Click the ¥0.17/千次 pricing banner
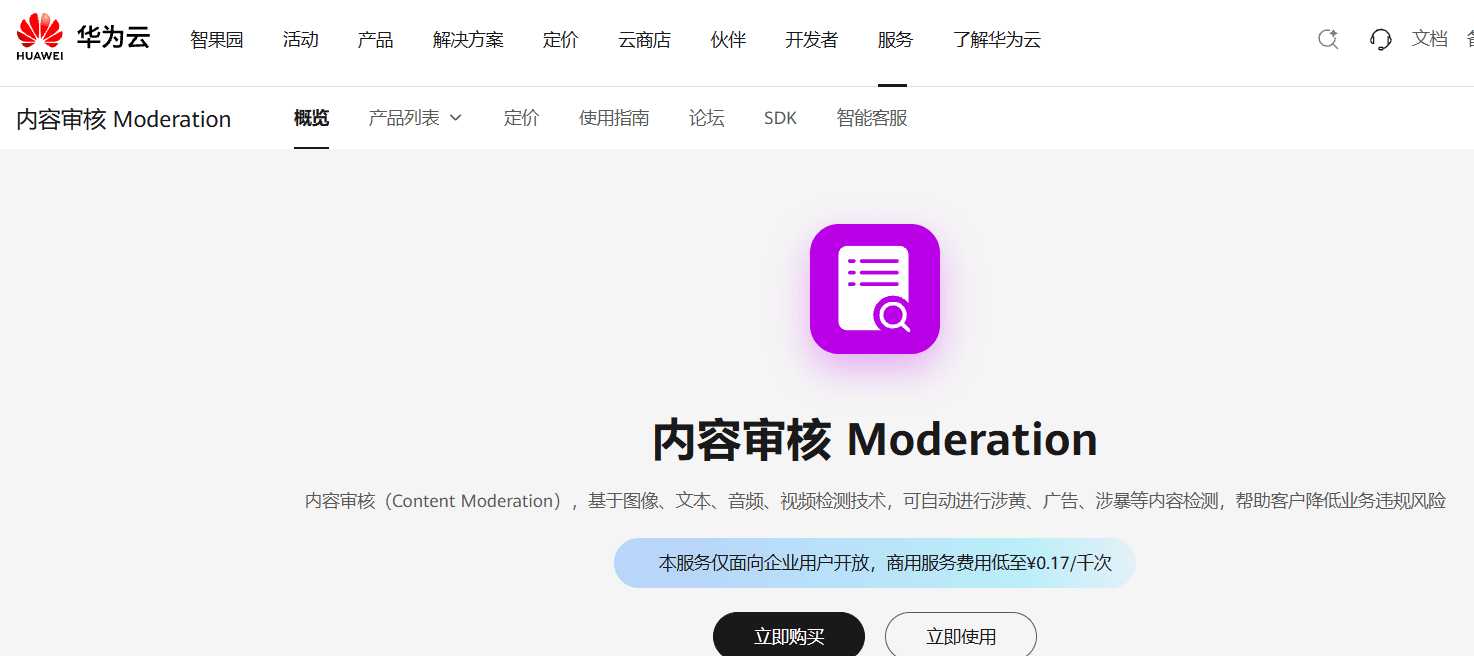1474x656 pixels. 875,563
